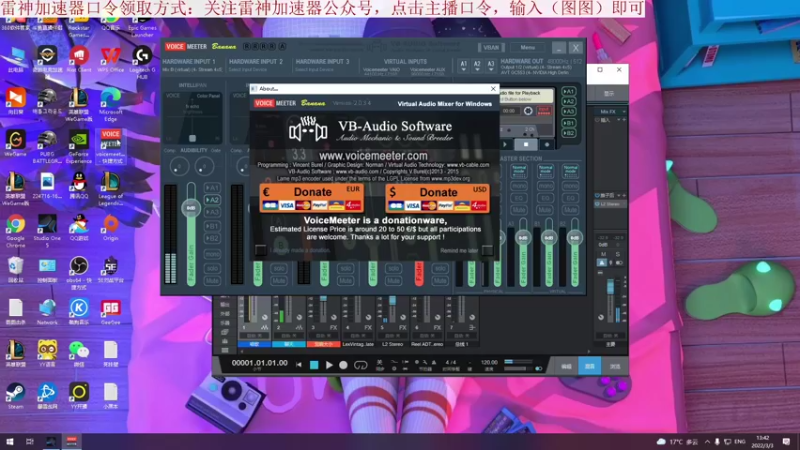Toggle cassette recorder A1 output button
Image resolution: width=800 pixels, height=450 pixels.
point(569,92)
